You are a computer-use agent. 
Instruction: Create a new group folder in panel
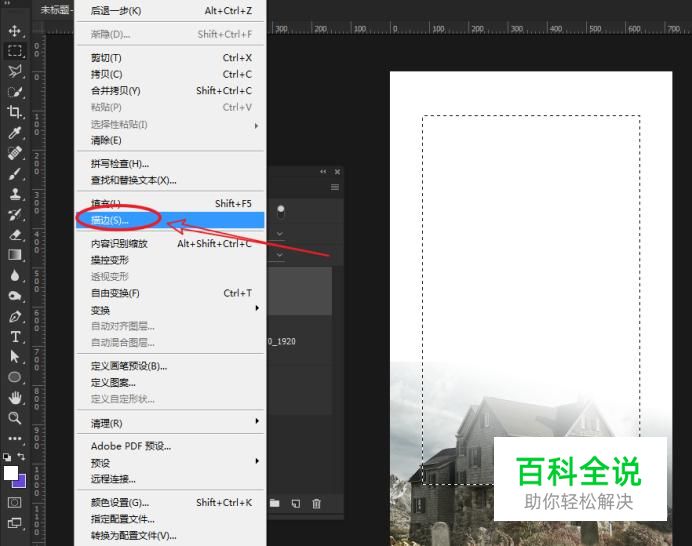[x=275, y=503]
